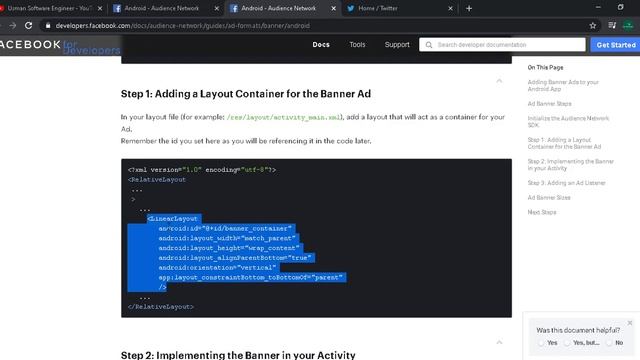Jump to Step 2 in On This Page
640x360 pixels.
571,165
